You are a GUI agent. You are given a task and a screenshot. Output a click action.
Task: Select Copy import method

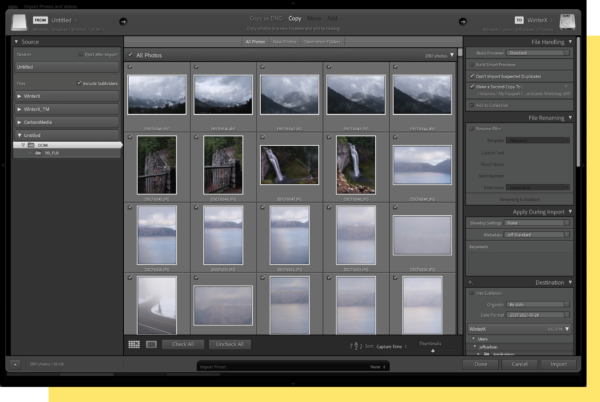pos(295,18)
